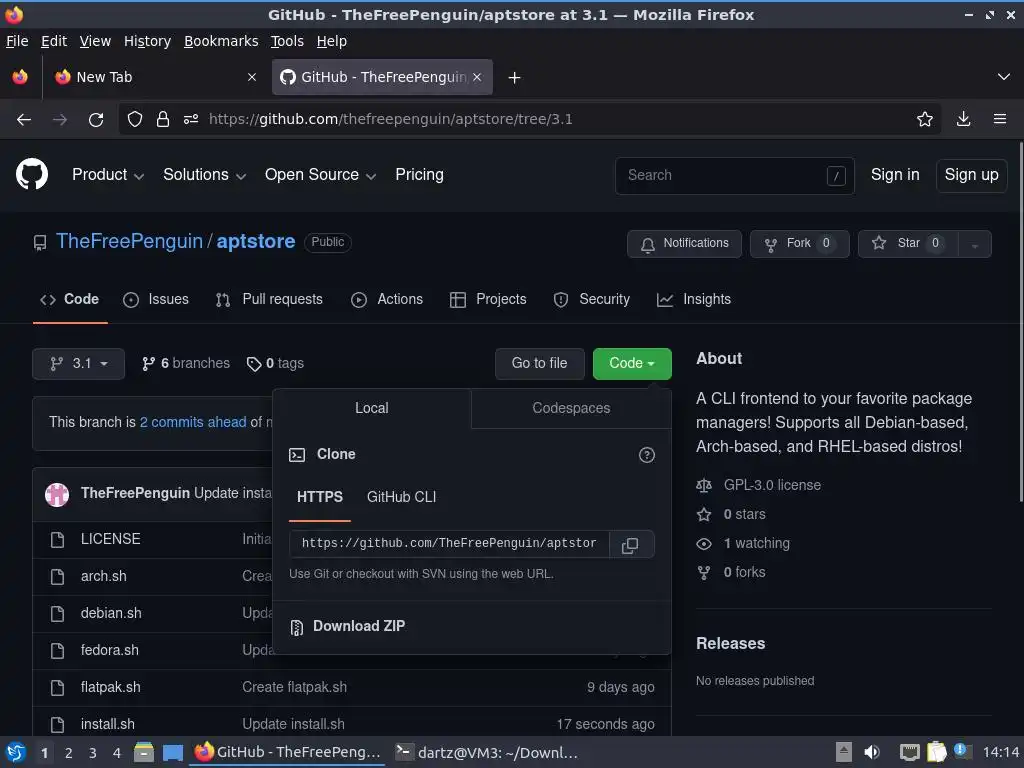Open the Firefox File menu
Viewport: 1024px width, 768px height.
click(x=17, y=41)
